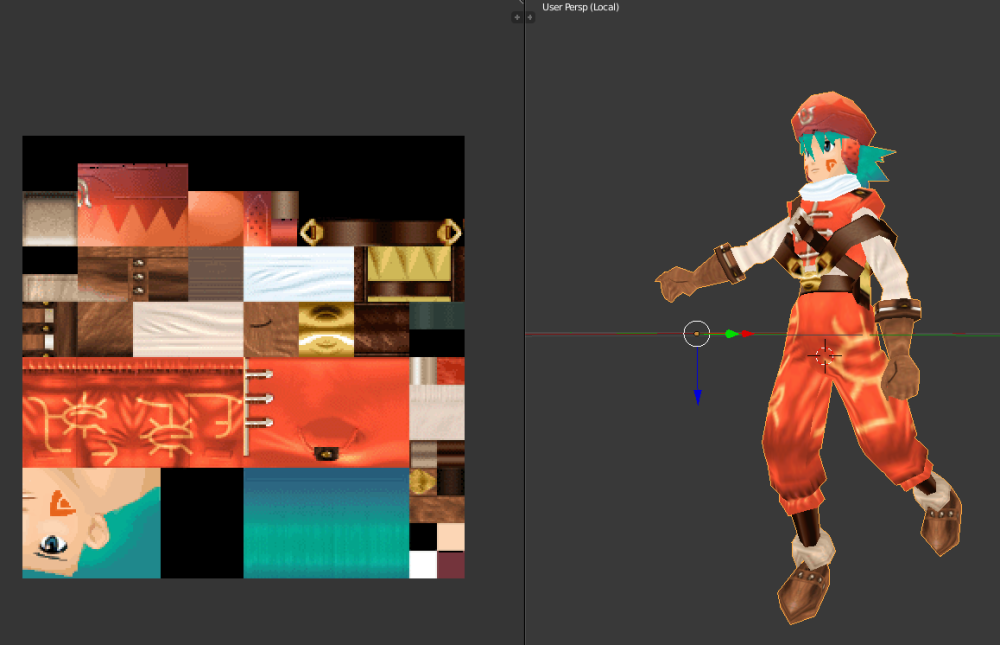Image resolution: width=1000 pixels, height=645 pixels.
Task: Click the maroon swatch in texture corner
Action: 451,565
